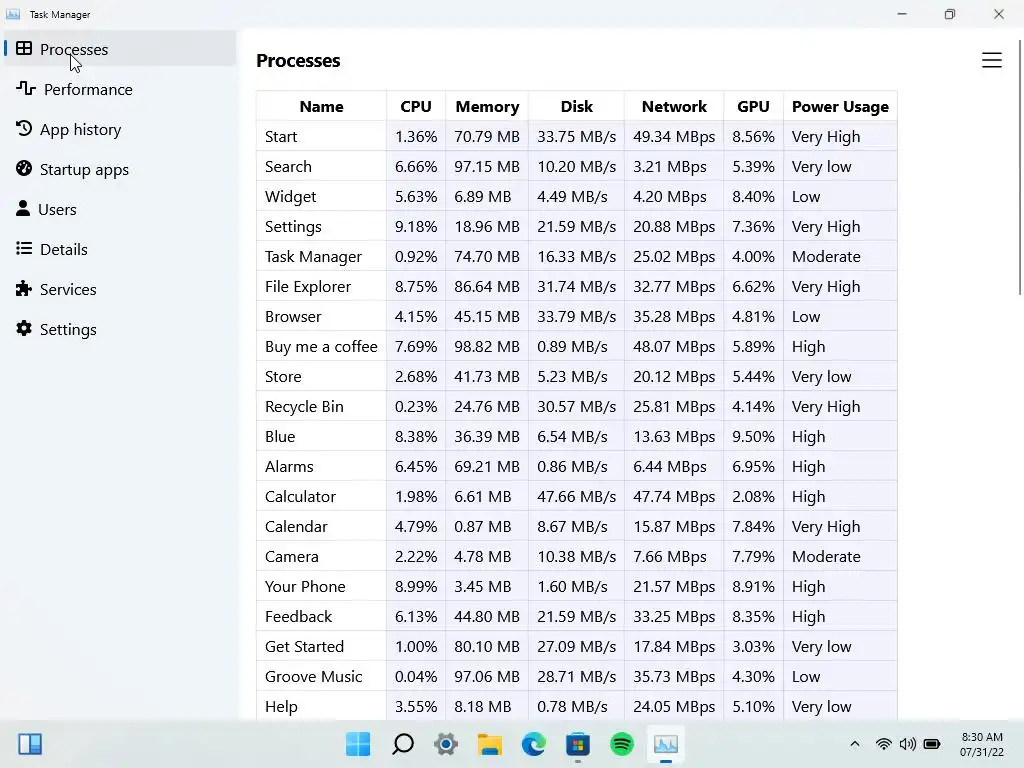The width and height of the screenshot is (1024, 768).
Task: Click the Windows Start button on taskbar
Action: [358, 744]
